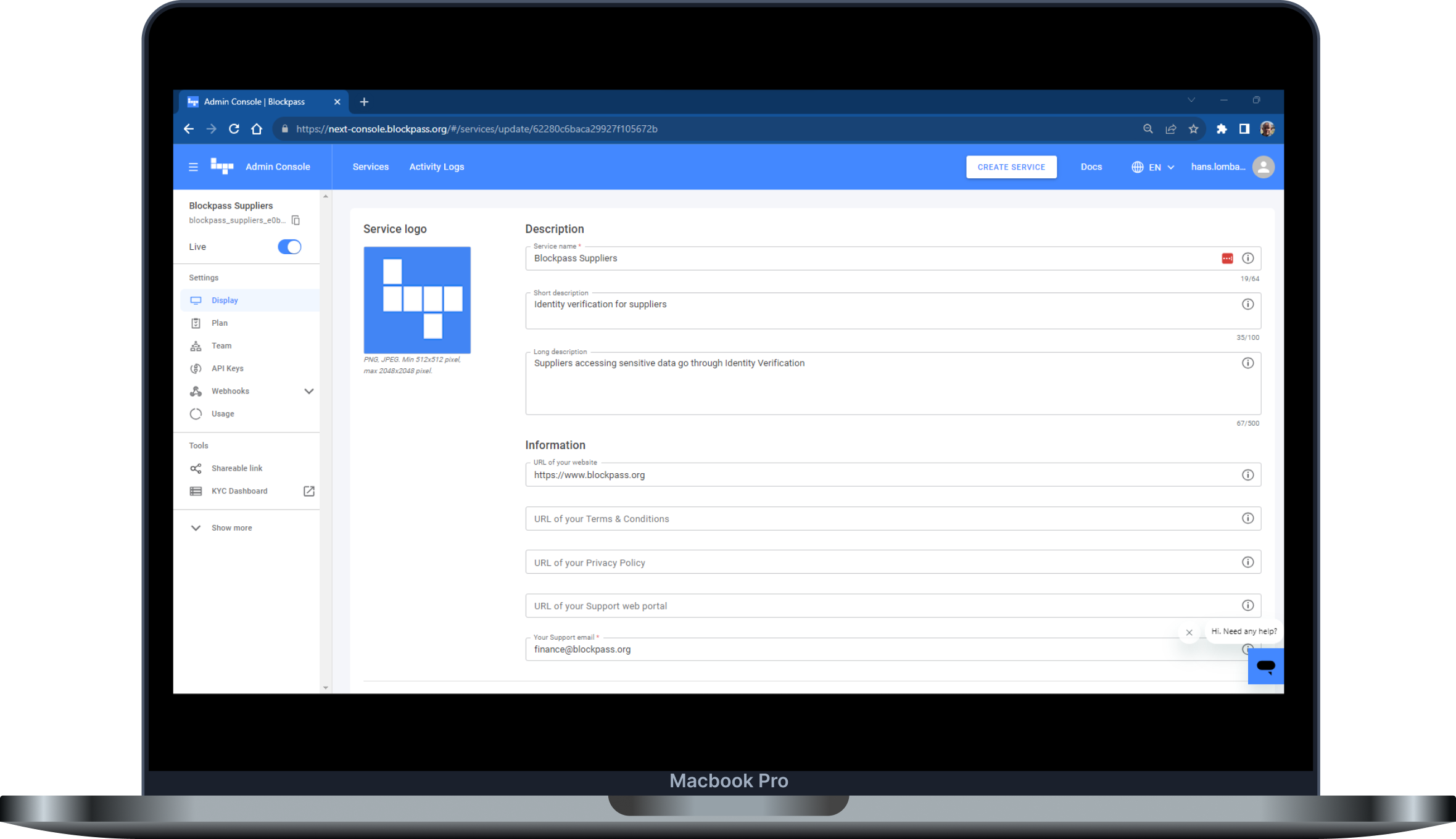Click the CREATE SERVICE button
The height and width of the screenshot is (839, 1456).
[1011, 167]
